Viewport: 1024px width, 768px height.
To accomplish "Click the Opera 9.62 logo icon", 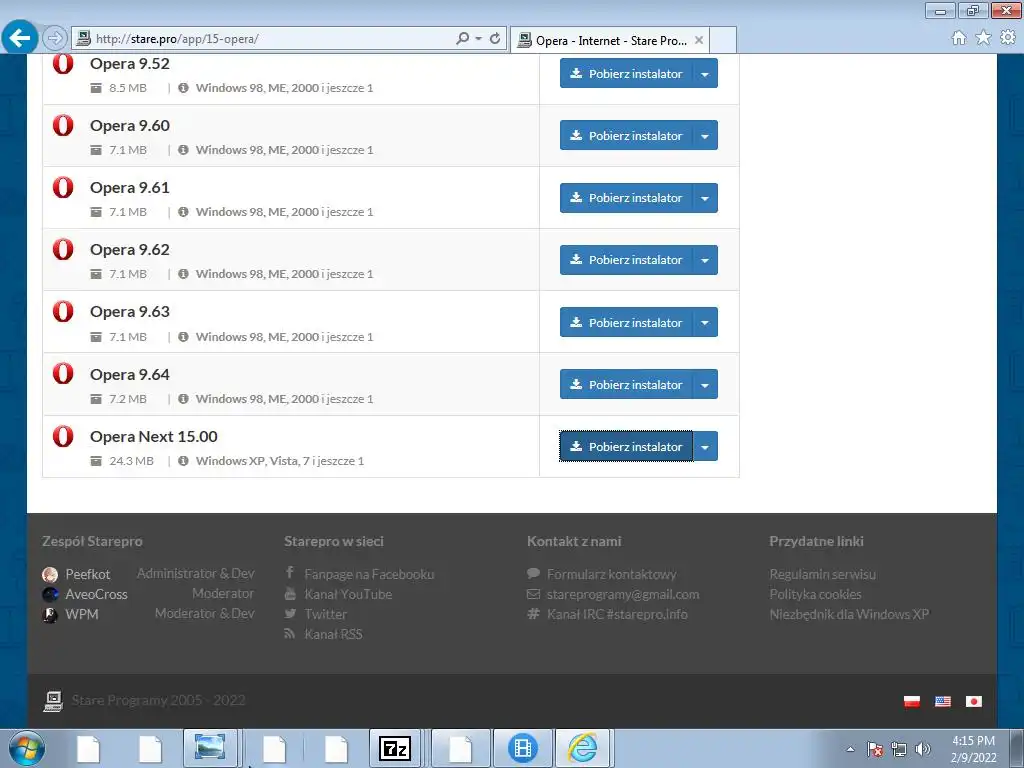I will pyautogui.click(x=63, y=249).
